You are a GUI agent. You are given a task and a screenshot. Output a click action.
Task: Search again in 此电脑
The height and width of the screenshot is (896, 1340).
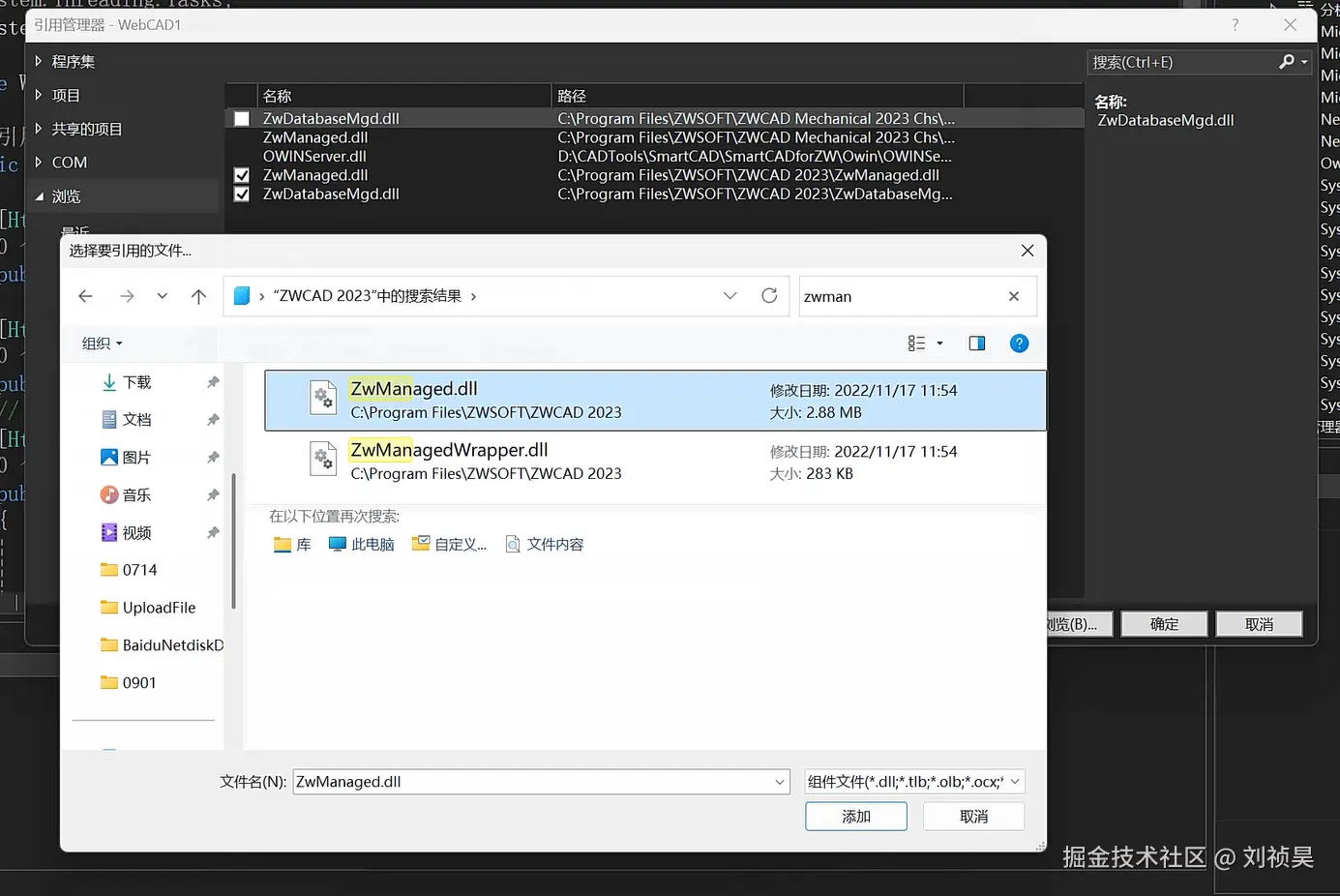(x=362, y=545)
